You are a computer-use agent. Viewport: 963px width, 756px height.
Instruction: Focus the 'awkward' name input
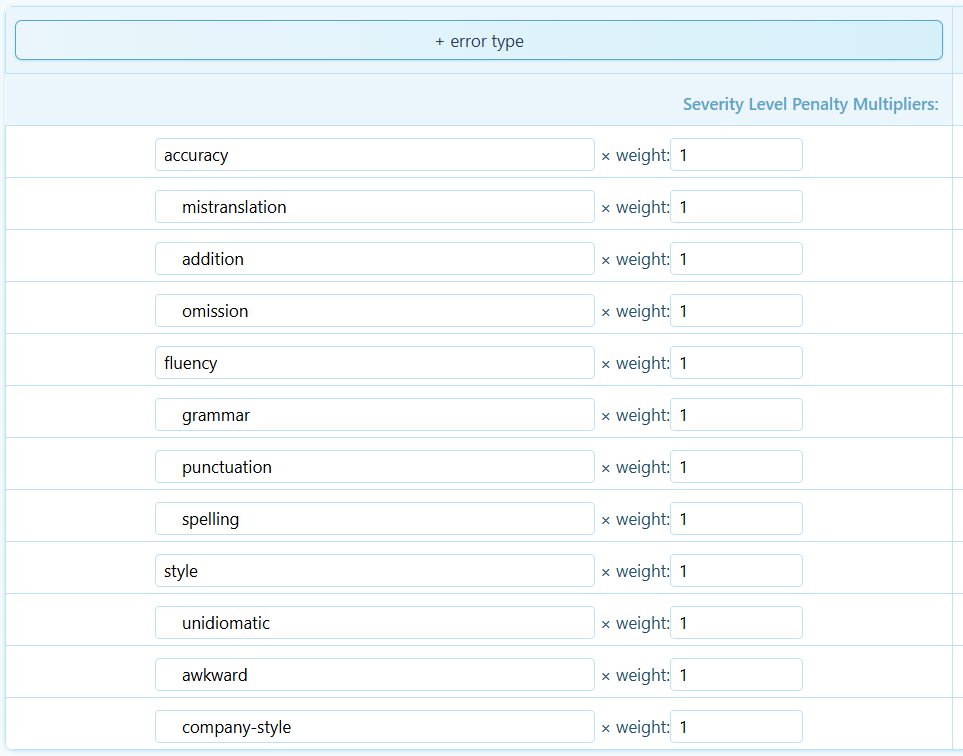(x=374, y=675)
